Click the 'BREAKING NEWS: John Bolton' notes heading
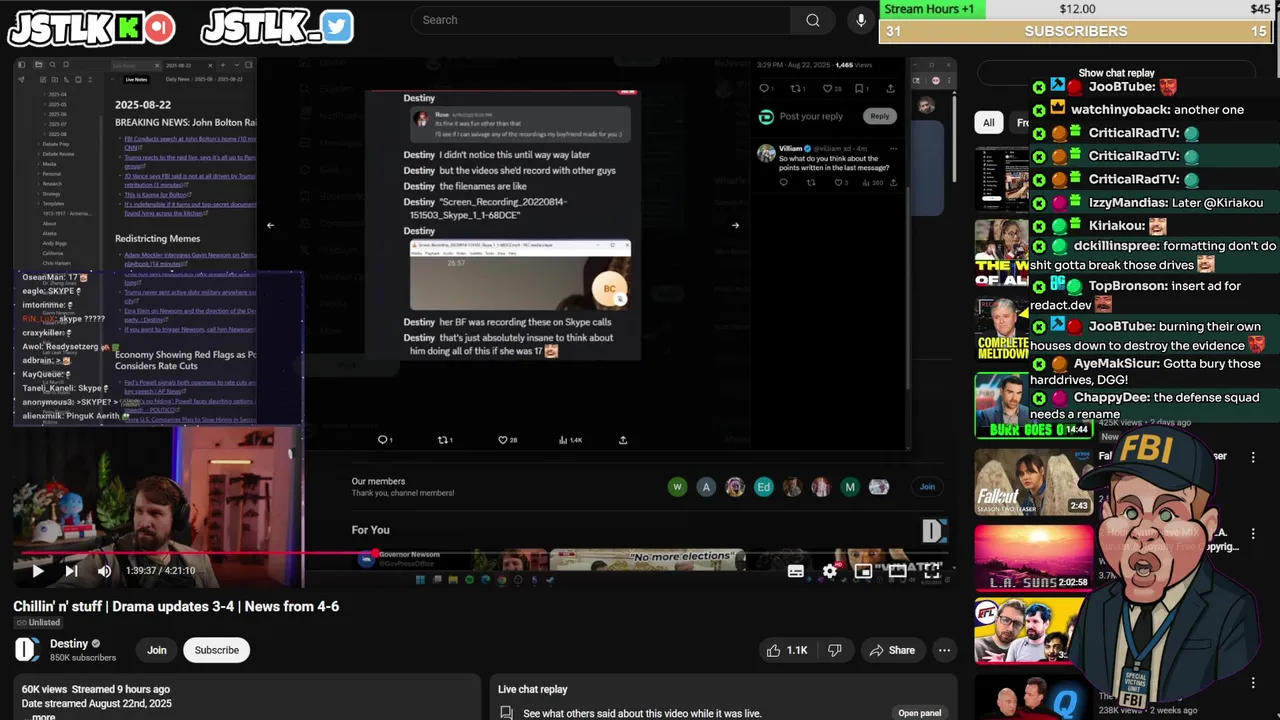Image resolution: width=1280 pixels, height=720 pixels. pos(186,122)
